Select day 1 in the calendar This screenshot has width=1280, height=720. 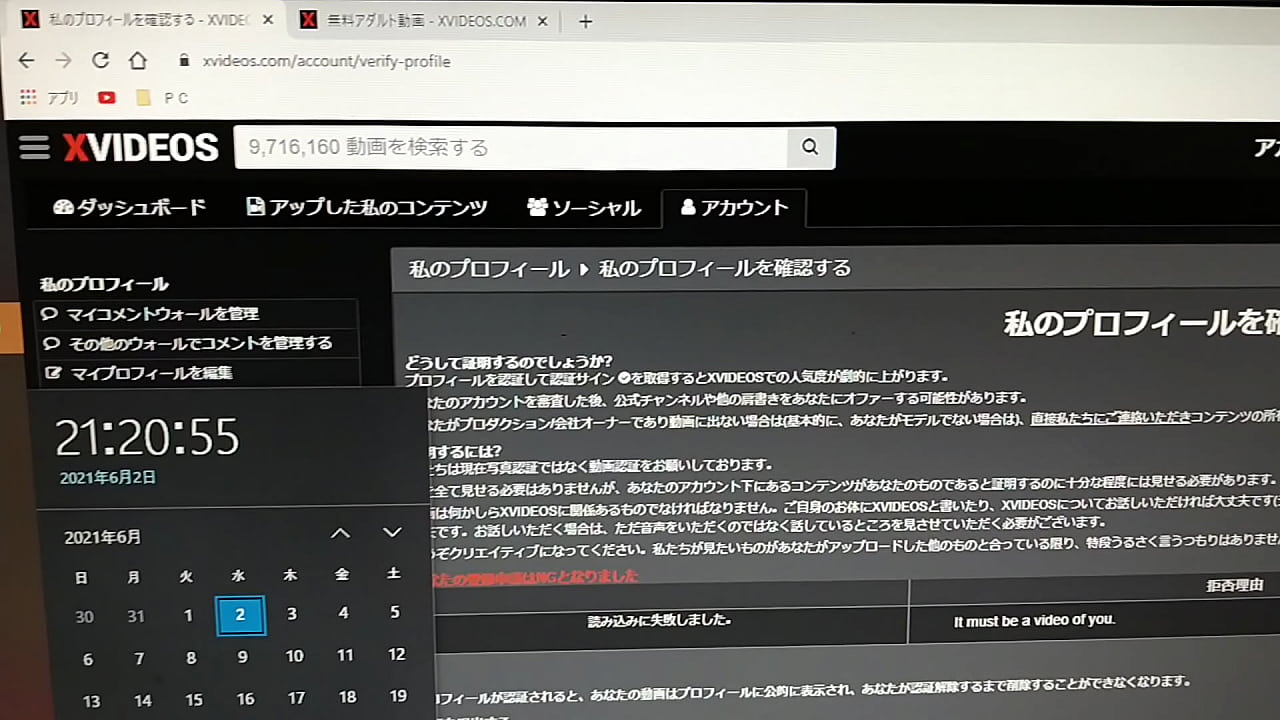pyautogui.click(x=188, y=616)
